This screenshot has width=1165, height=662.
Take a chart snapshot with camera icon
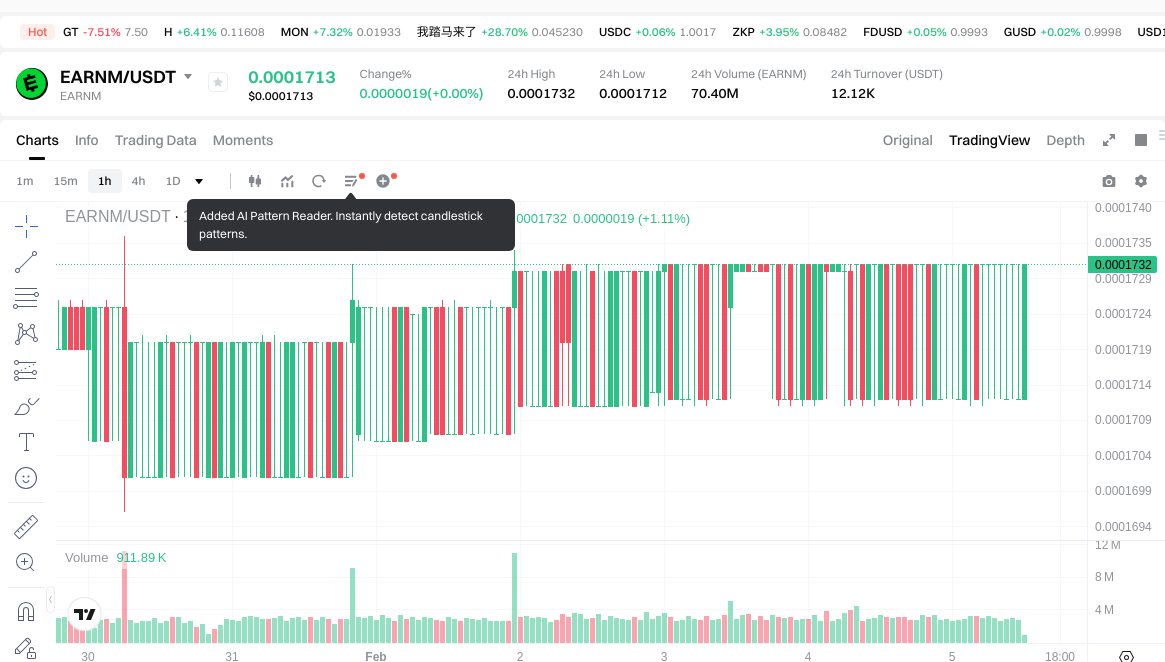(1108, 181)
